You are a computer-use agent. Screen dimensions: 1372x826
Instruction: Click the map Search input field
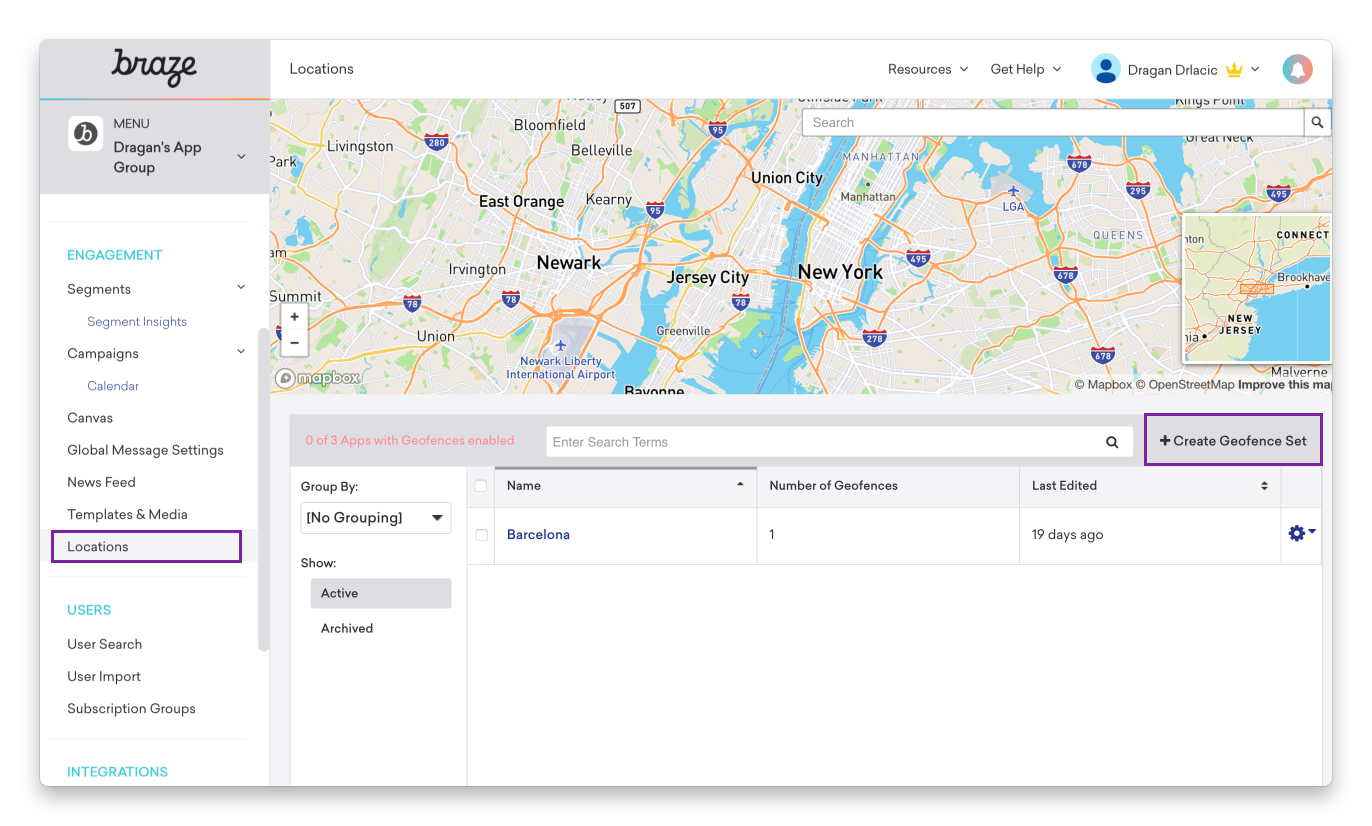(1054, 122)
